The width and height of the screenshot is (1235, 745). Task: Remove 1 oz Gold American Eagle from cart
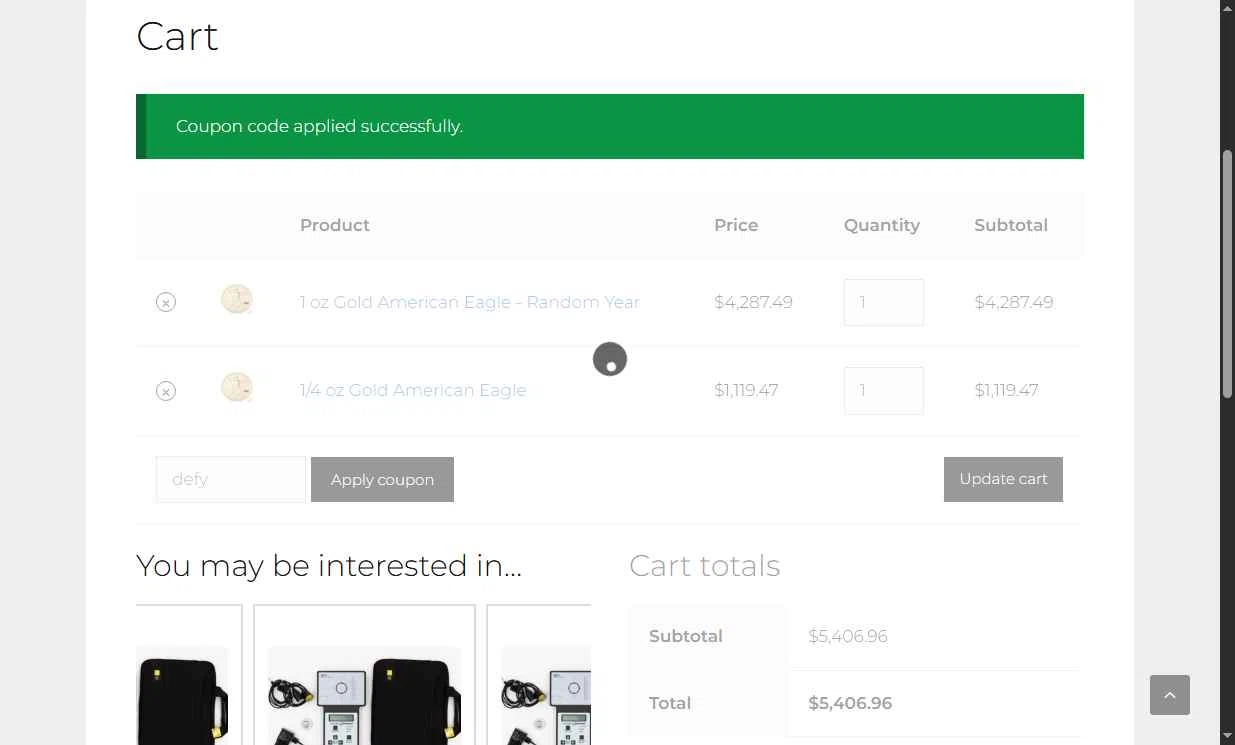(166, 302)
